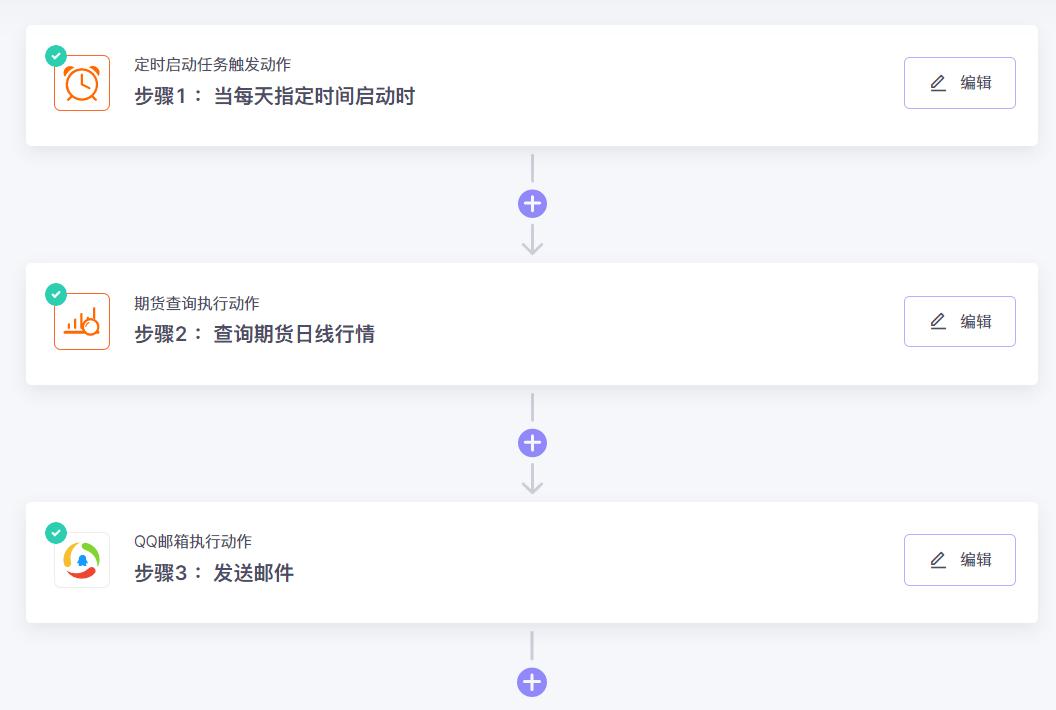This screenshot has height=710, width=1056.
Task: Click 编辑 on the 期货查询执行动作 step
Action: pyautogui.click(x=959, y=321)
